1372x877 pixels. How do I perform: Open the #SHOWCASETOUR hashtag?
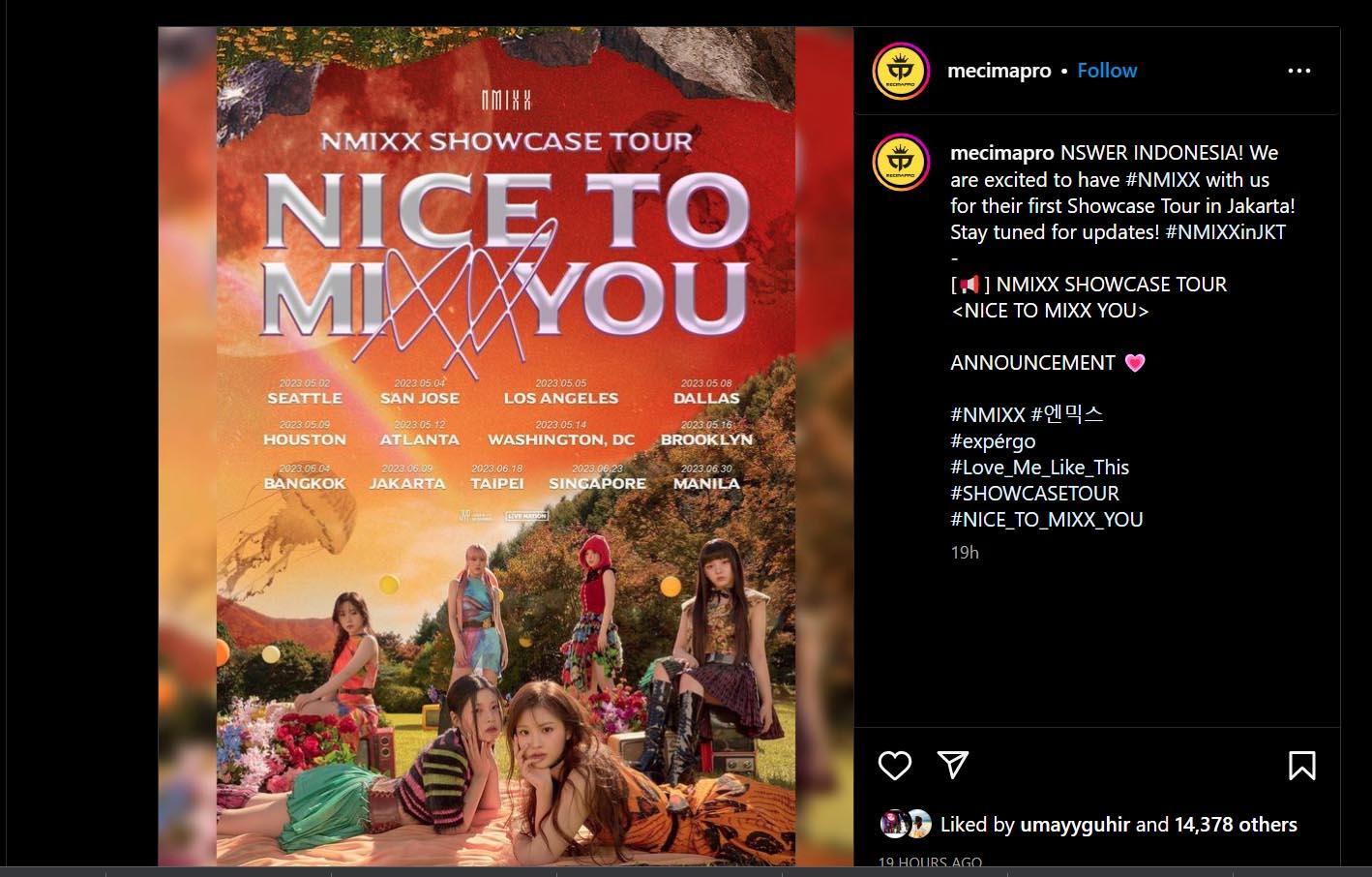1034,494
